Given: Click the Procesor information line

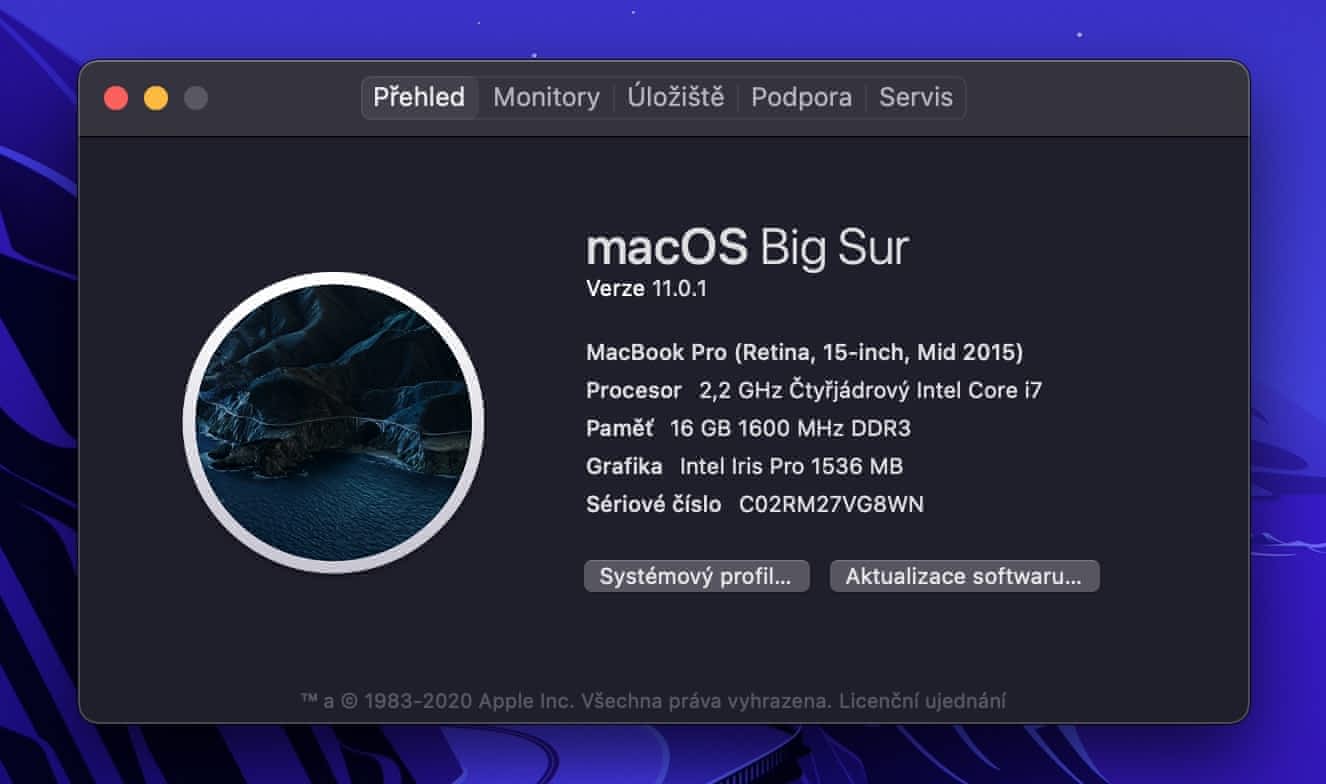Looking at the screenshot, I should click(x=814, y=390).
